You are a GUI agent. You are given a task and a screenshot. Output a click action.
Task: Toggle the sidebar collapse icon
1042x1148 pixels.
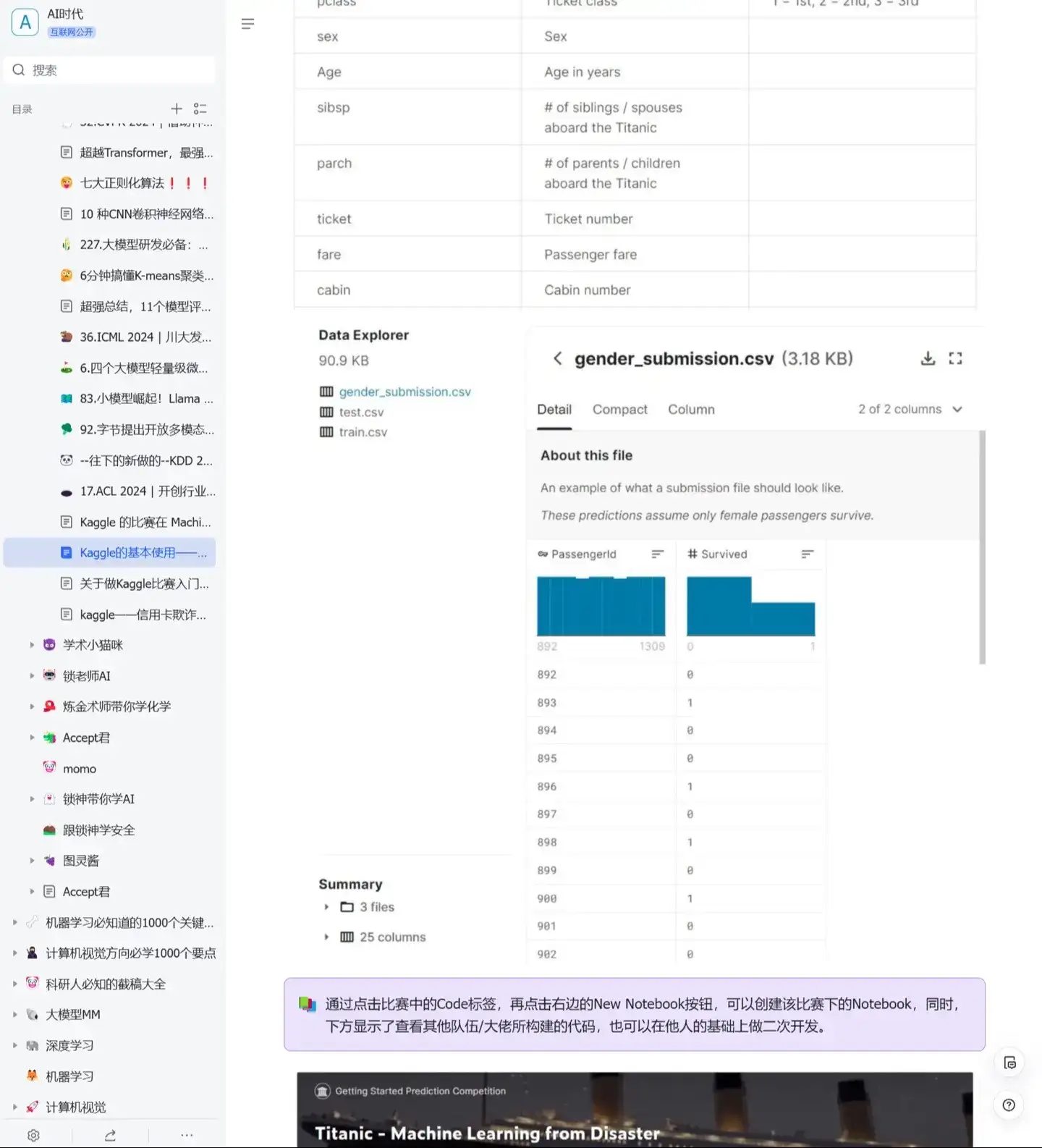tap(247, 24)
